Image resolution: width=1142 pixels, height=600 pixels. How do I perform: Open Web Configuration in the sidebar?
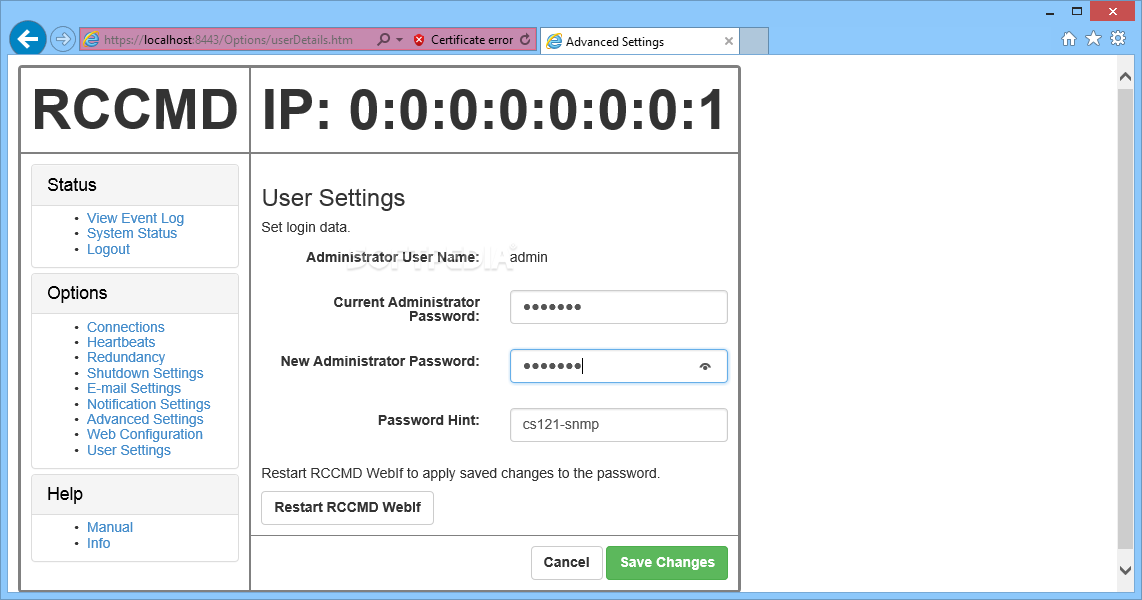click(145, 434)
